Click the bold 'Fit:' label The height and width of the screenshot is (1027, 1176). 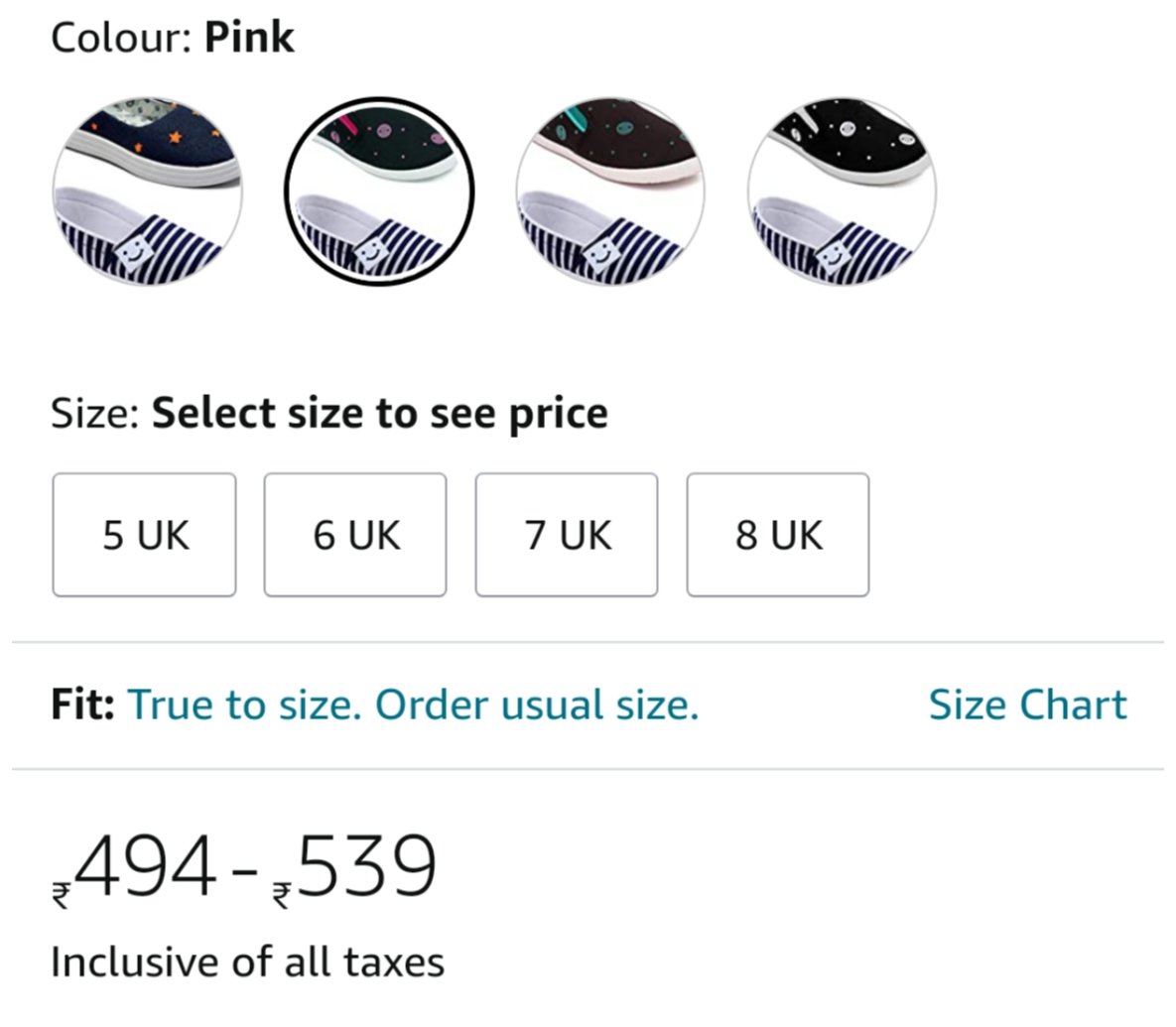tap(82, 705)
